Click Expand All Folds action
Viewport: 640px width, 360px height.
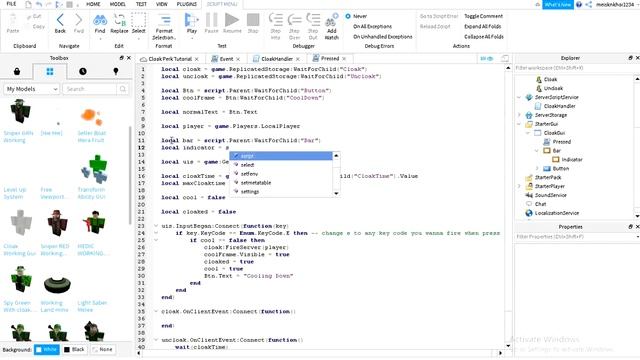coord(482,26)
